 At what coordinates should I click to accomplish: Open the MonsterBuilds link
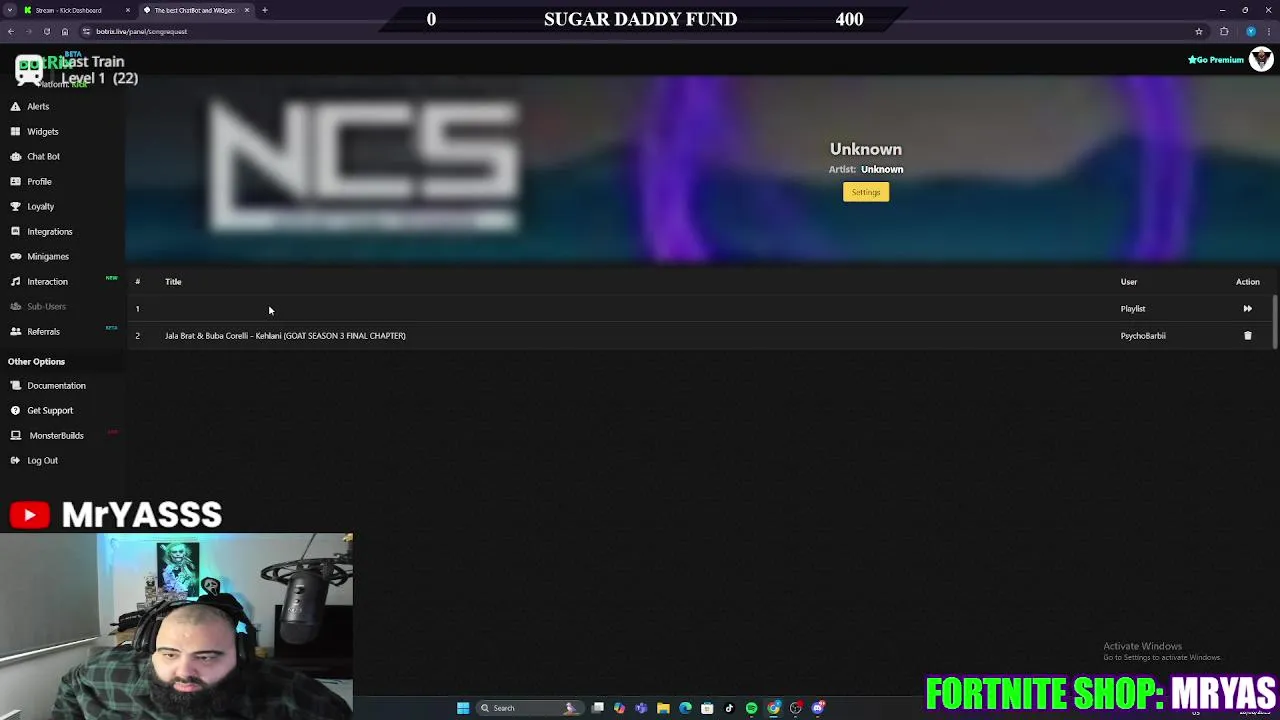(x=48, y=435)
